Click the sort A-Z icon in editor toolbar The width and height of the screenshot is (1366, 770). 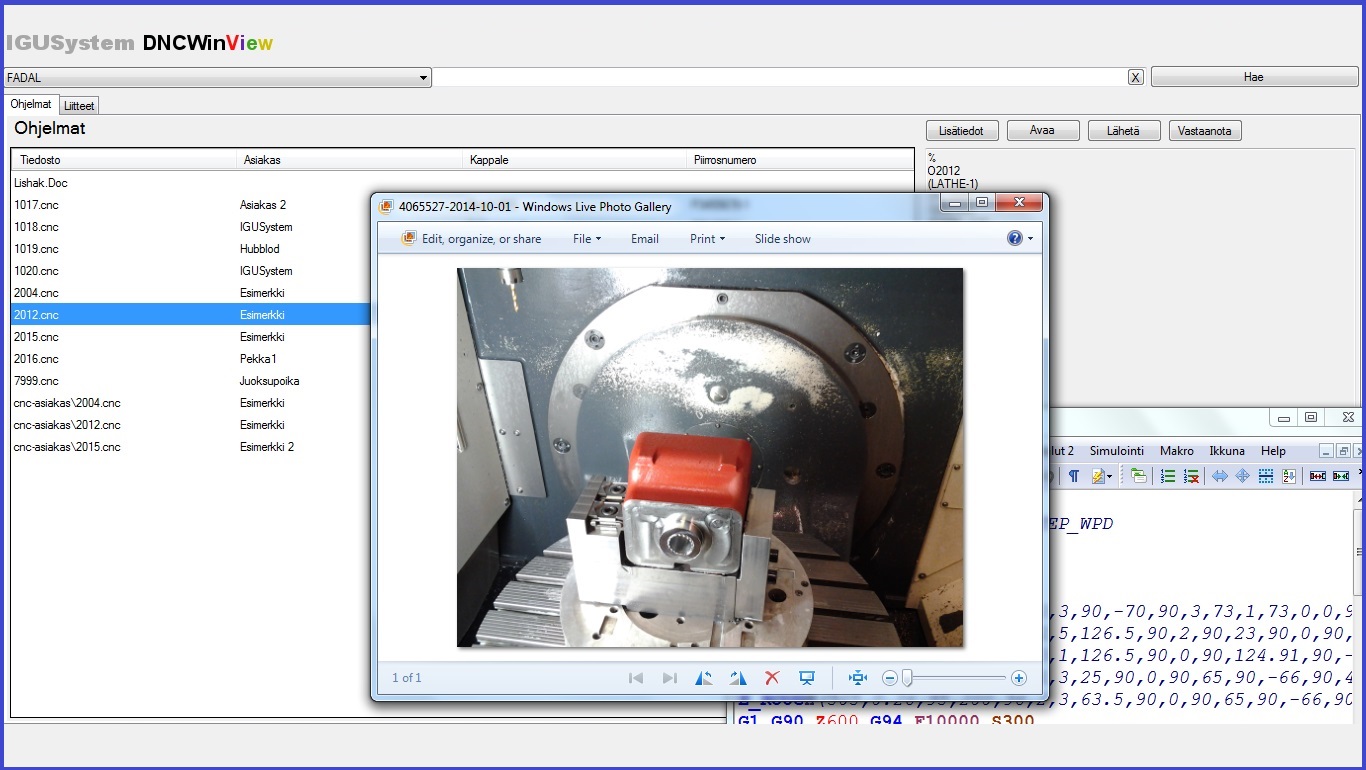click(x=1290, y=477)
